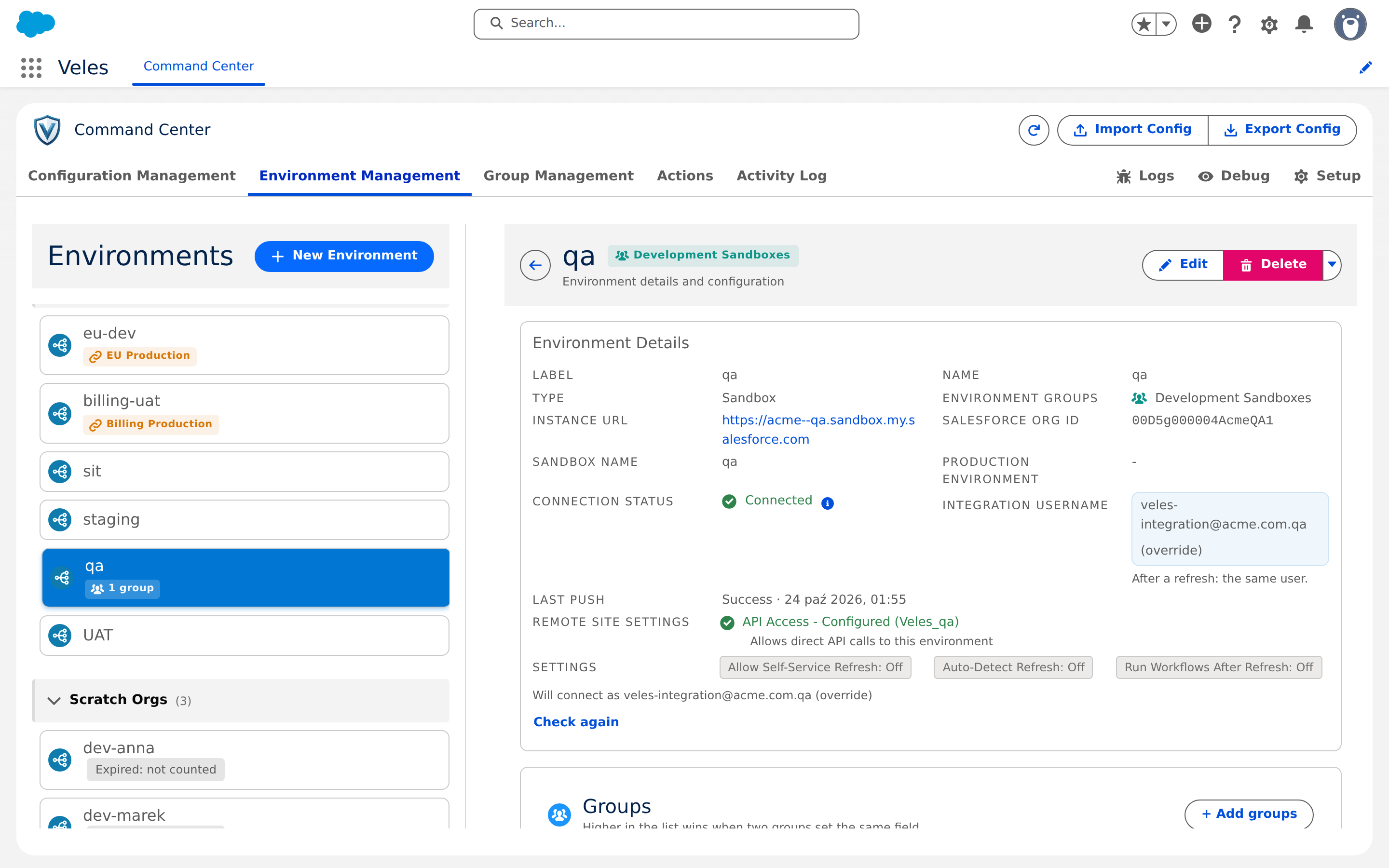1389x868 pixels.
Task: Click the Groups section people icon
Action: point(559,814)
